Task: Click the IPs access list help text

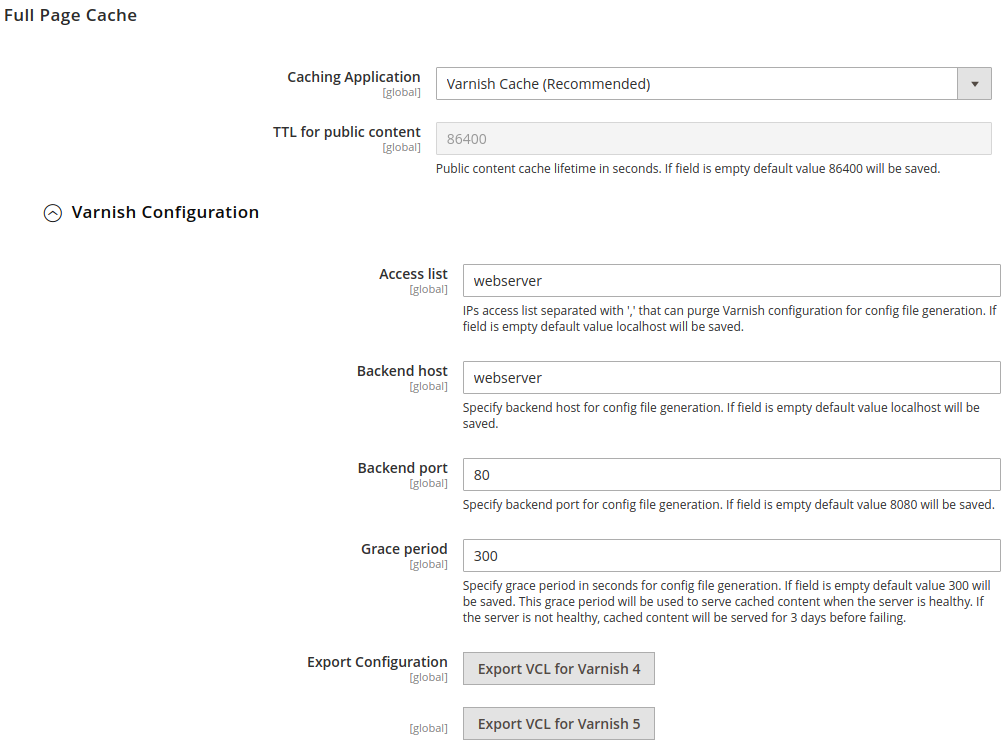Action: (730, 318)
